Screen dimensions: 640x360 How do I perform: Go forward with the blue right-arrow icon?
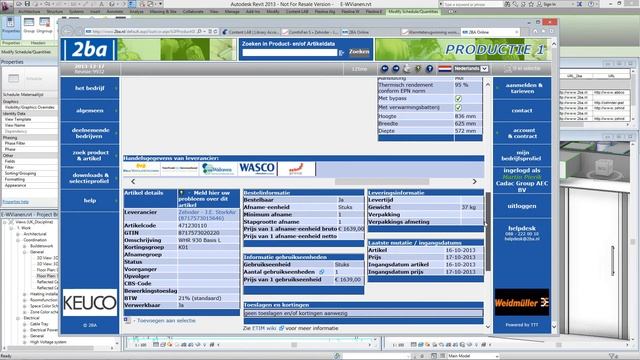396,69
